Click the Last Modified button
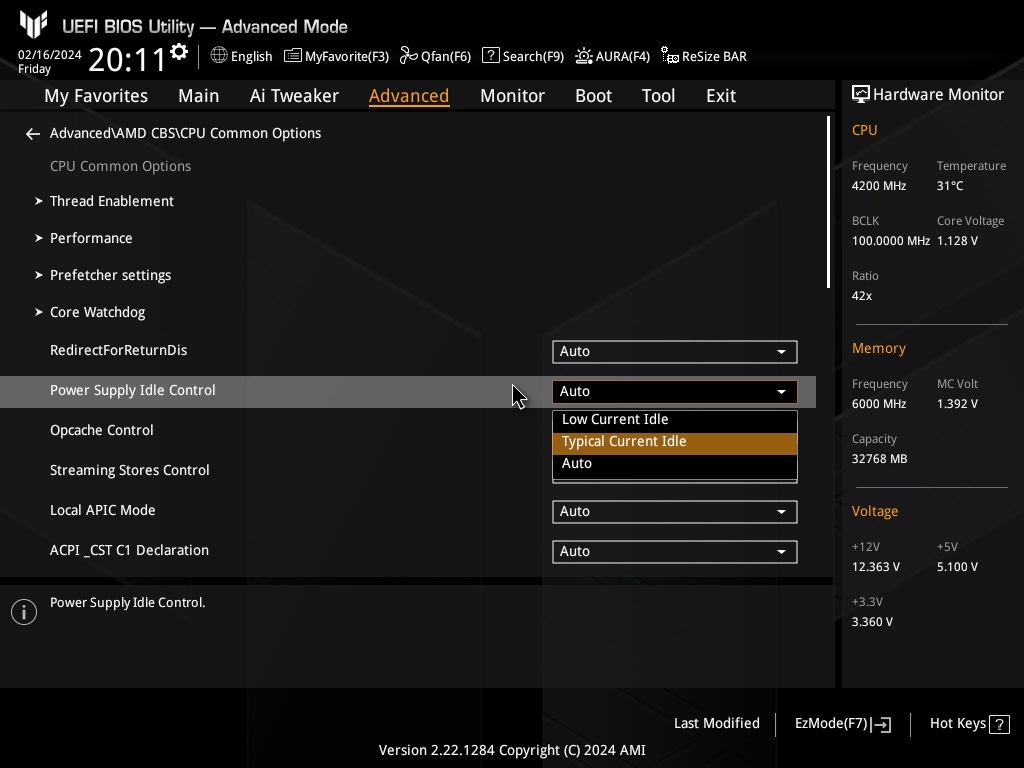Image resolution: width=1024 pixels, height=768 pixels. click(716, 724)
